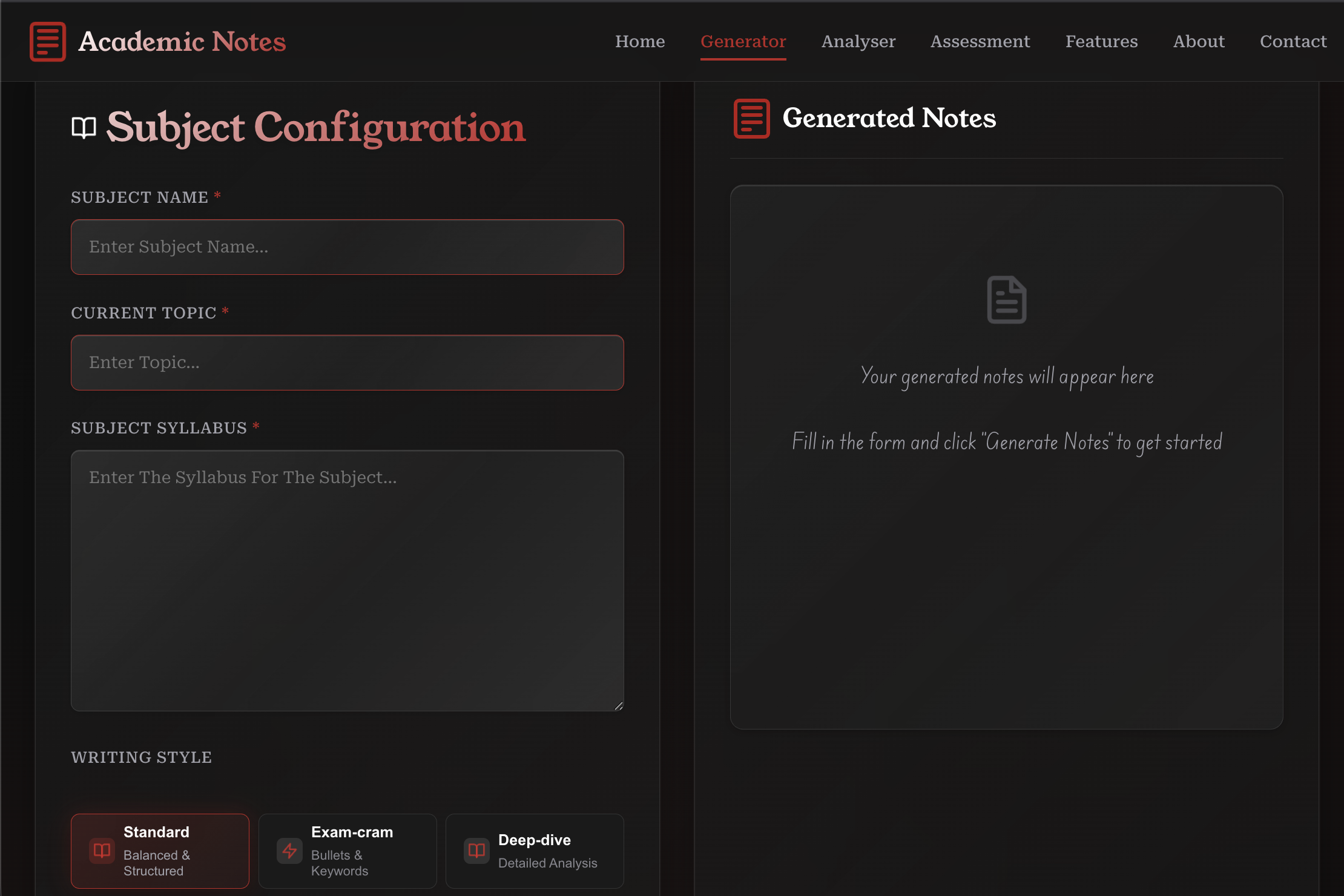Select the Exam-cram writing style
This screenshot has width=1344, height=896.
coord(348,851)
